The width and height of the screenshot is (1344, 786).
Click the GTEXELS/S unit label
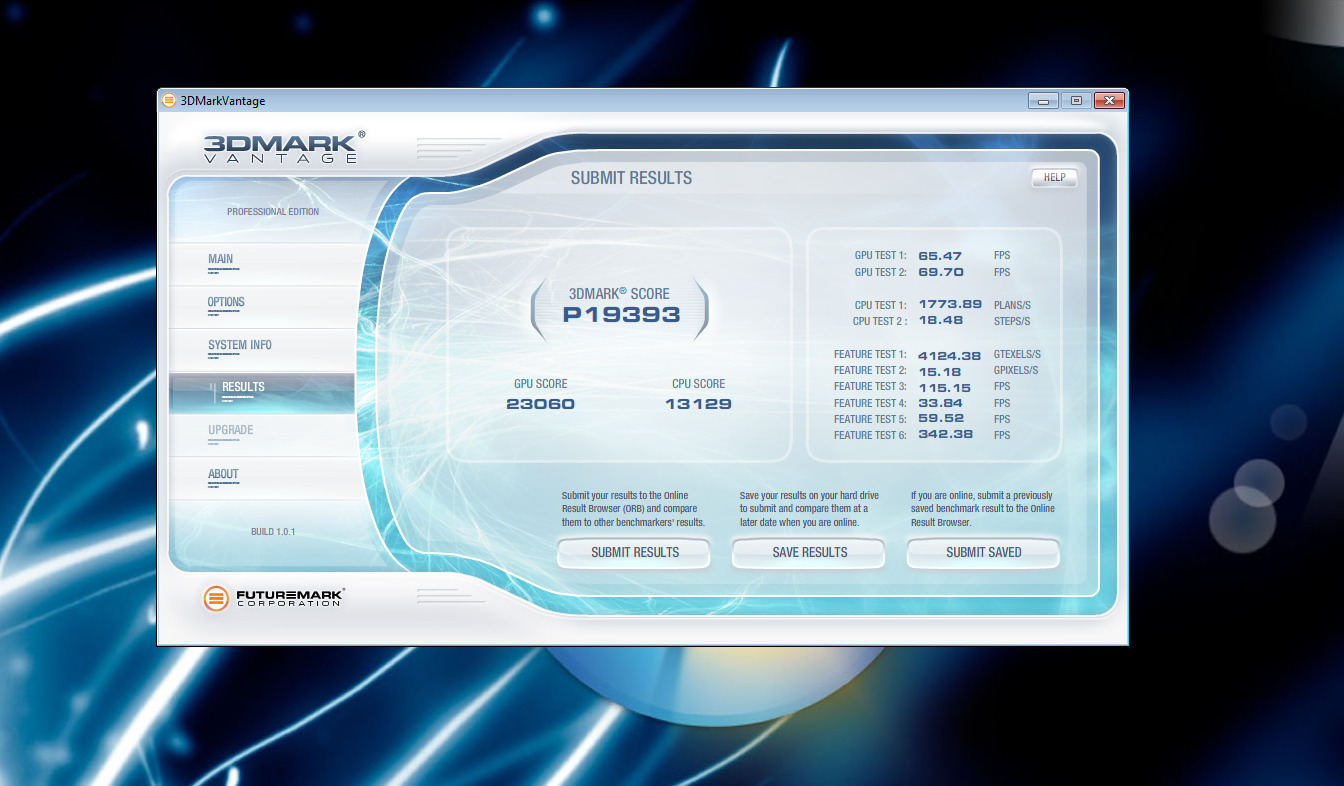1016,355
